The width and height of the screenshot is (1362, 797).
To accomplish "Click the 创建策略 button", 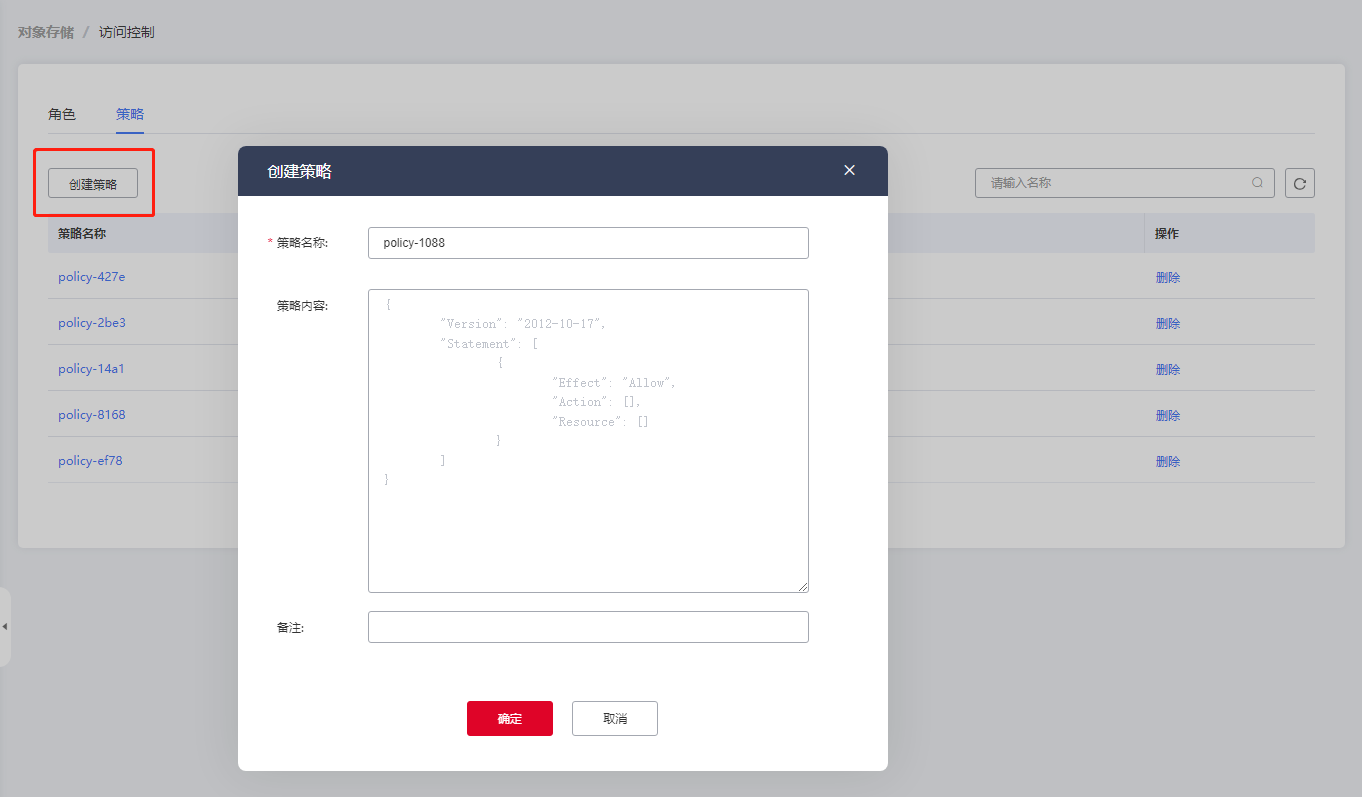I will tap(93, 184).
